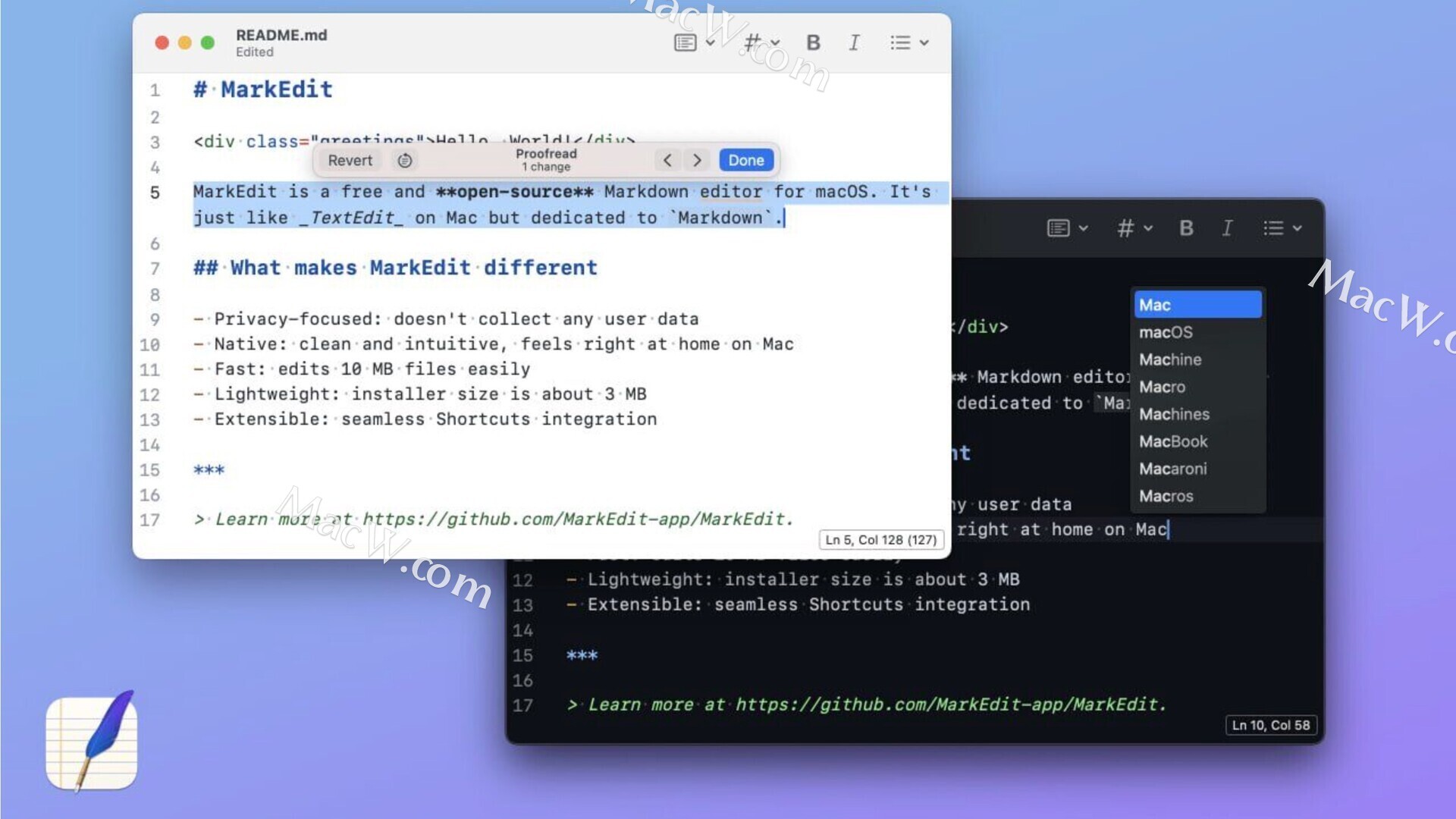Select Machine from autocomplete suggestions
The height and width of the screenshot is (819, 1456).
(x=1171, y=359)
